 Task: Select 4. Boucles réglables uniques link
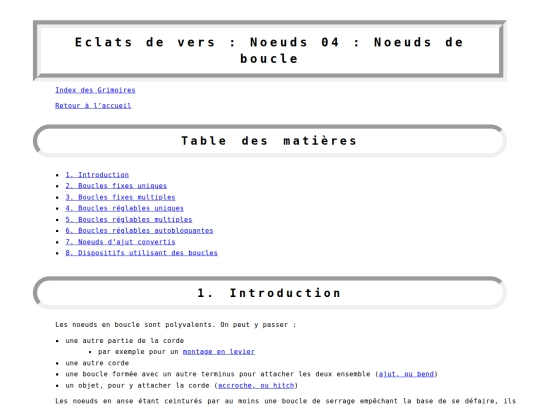pyautogui.click(x=124, y=208)
